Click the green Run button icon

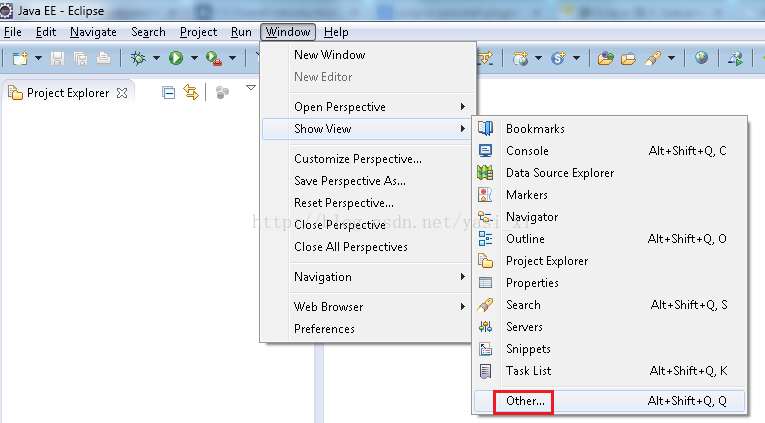click(x=176, y=59)
